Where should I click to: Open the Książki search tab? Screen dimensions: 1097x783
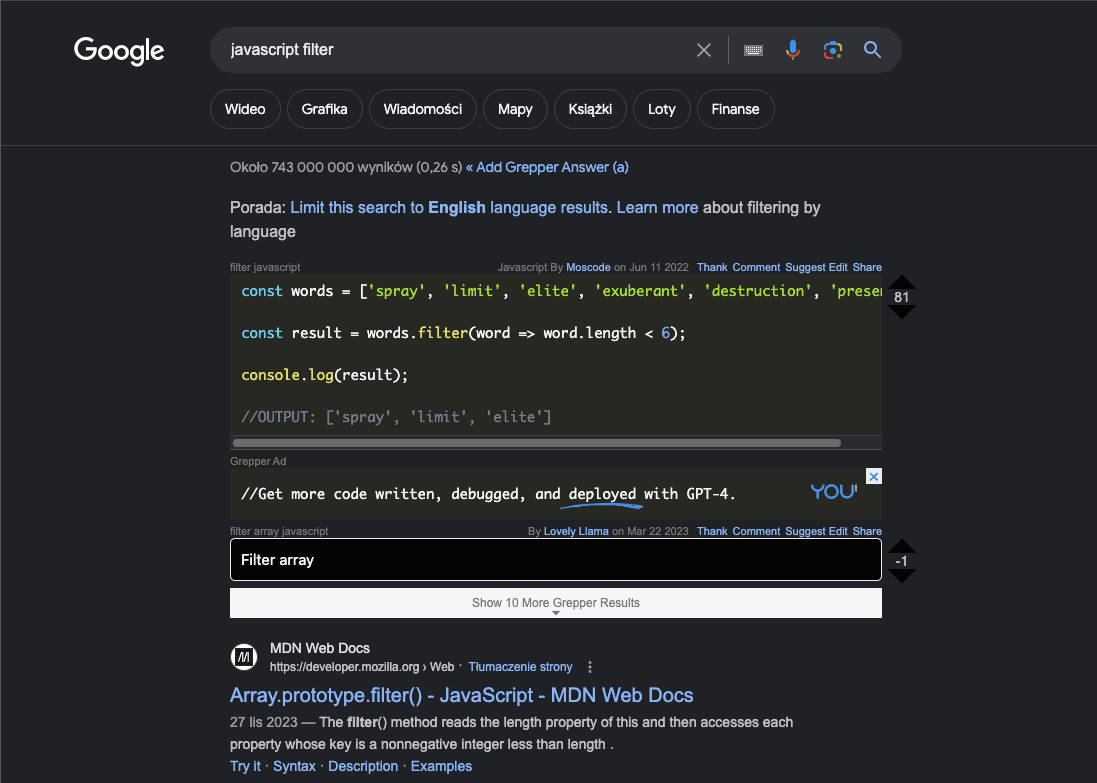[x=590, y=109]
